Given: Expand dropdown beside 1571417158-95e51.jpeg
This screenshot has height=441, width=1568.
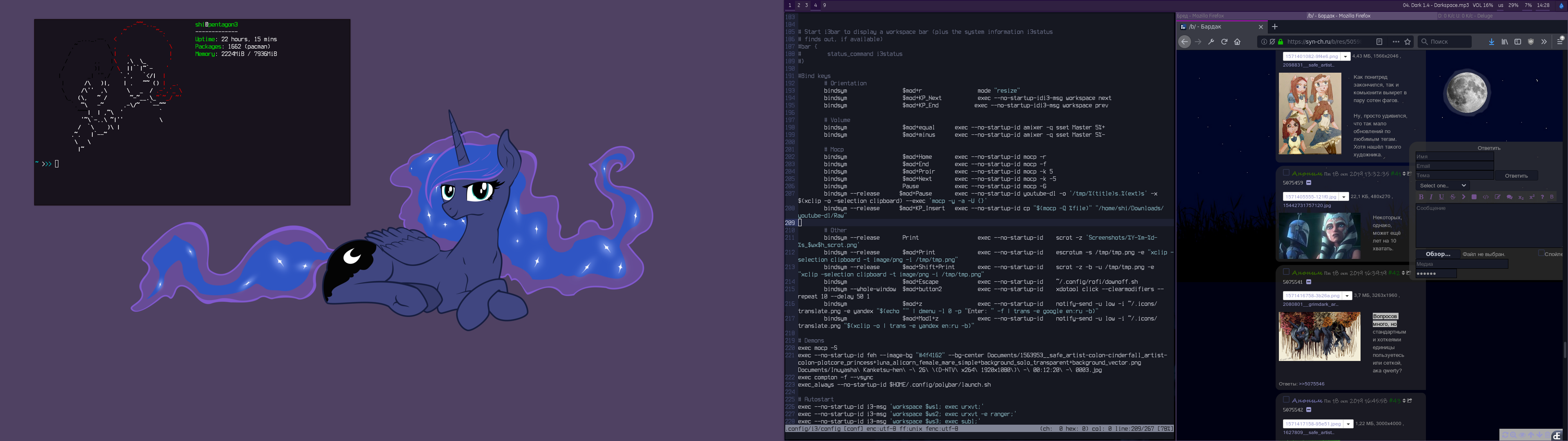Looking at the screenshot, I should (1349, 423).
